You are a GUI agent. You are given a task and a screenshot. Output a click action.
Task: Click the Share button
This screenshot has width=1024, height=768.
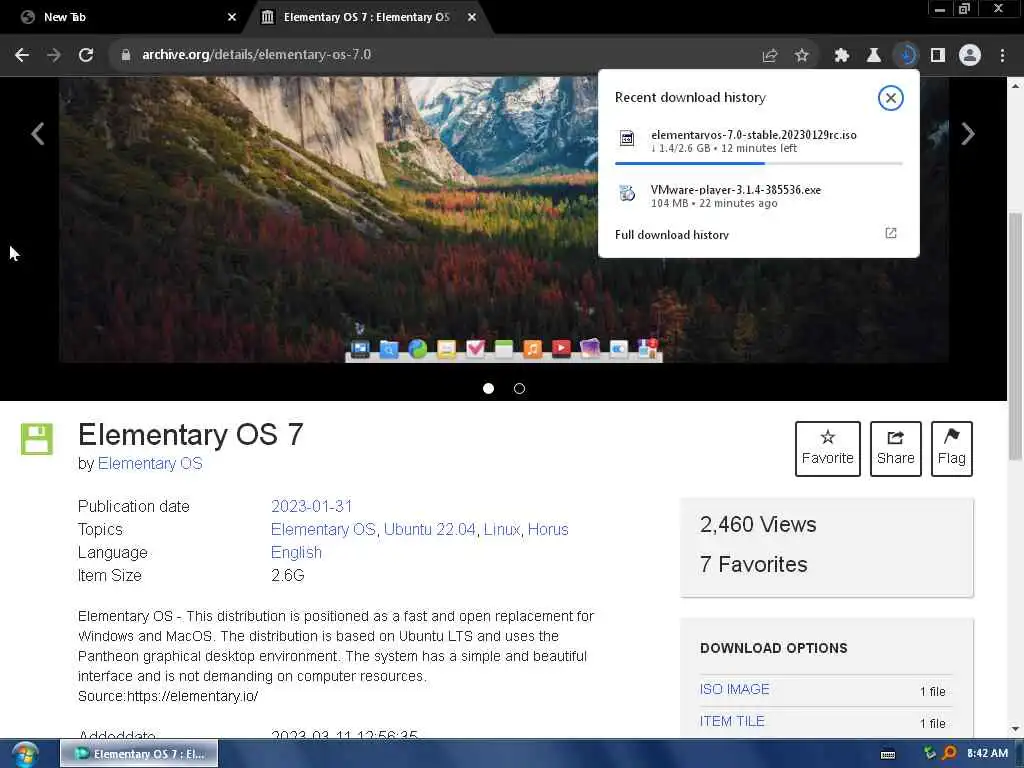click(x=895, y=449)
